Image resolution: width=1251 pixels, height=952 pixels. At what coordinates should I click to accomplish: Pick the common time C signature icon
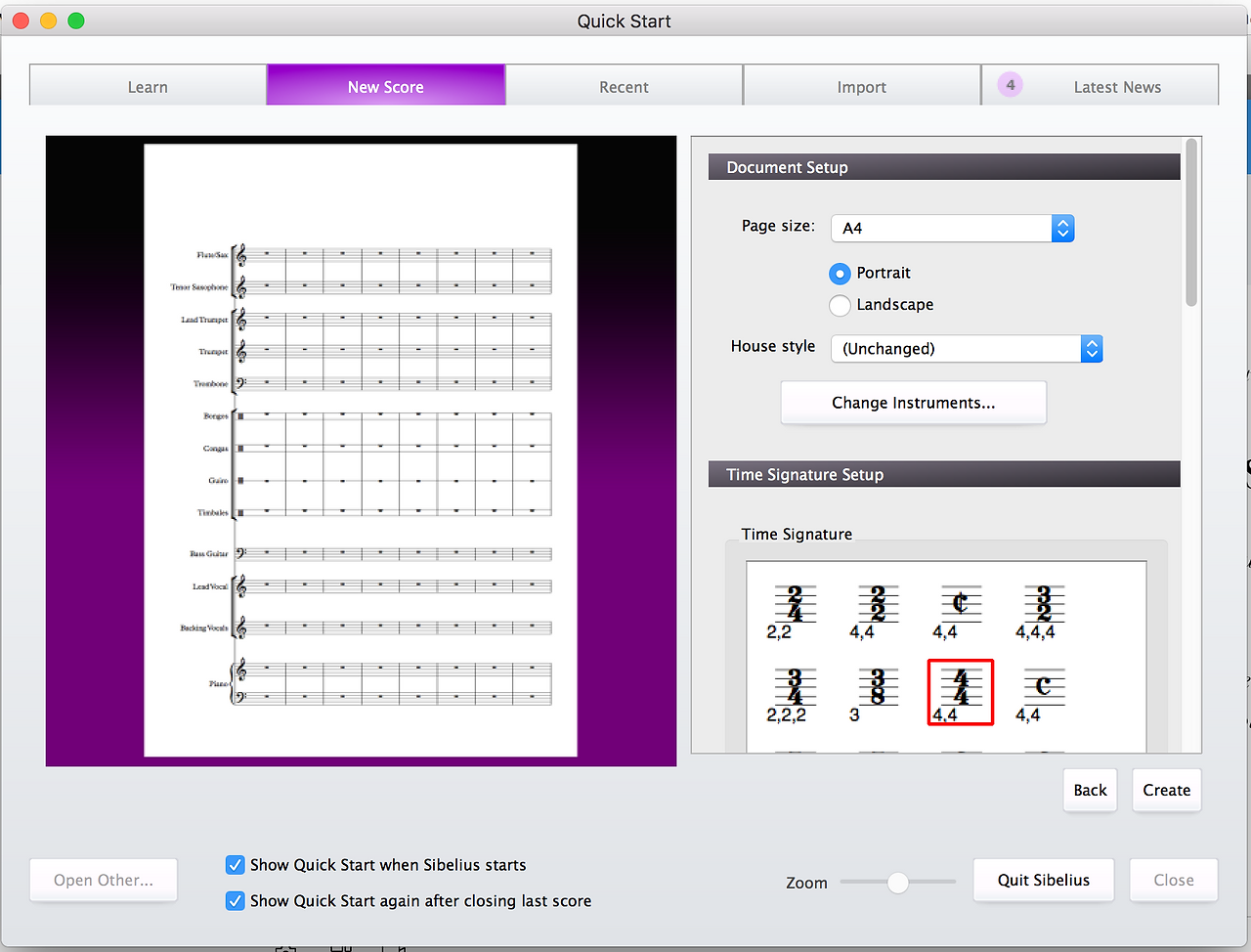[x=1043, y=694]
